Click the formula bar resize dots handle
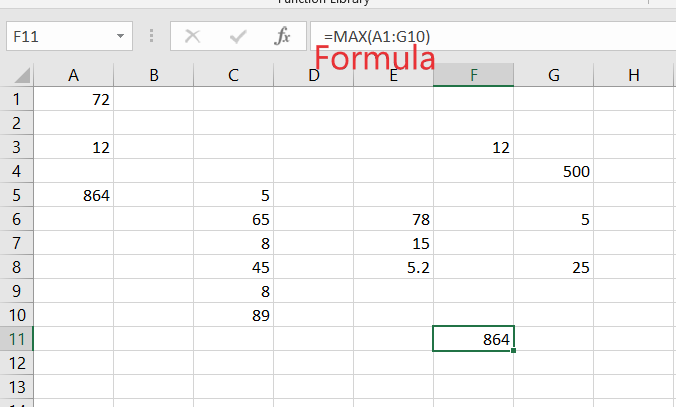Viewport: 676px width, 407px height. click(151, 36)
